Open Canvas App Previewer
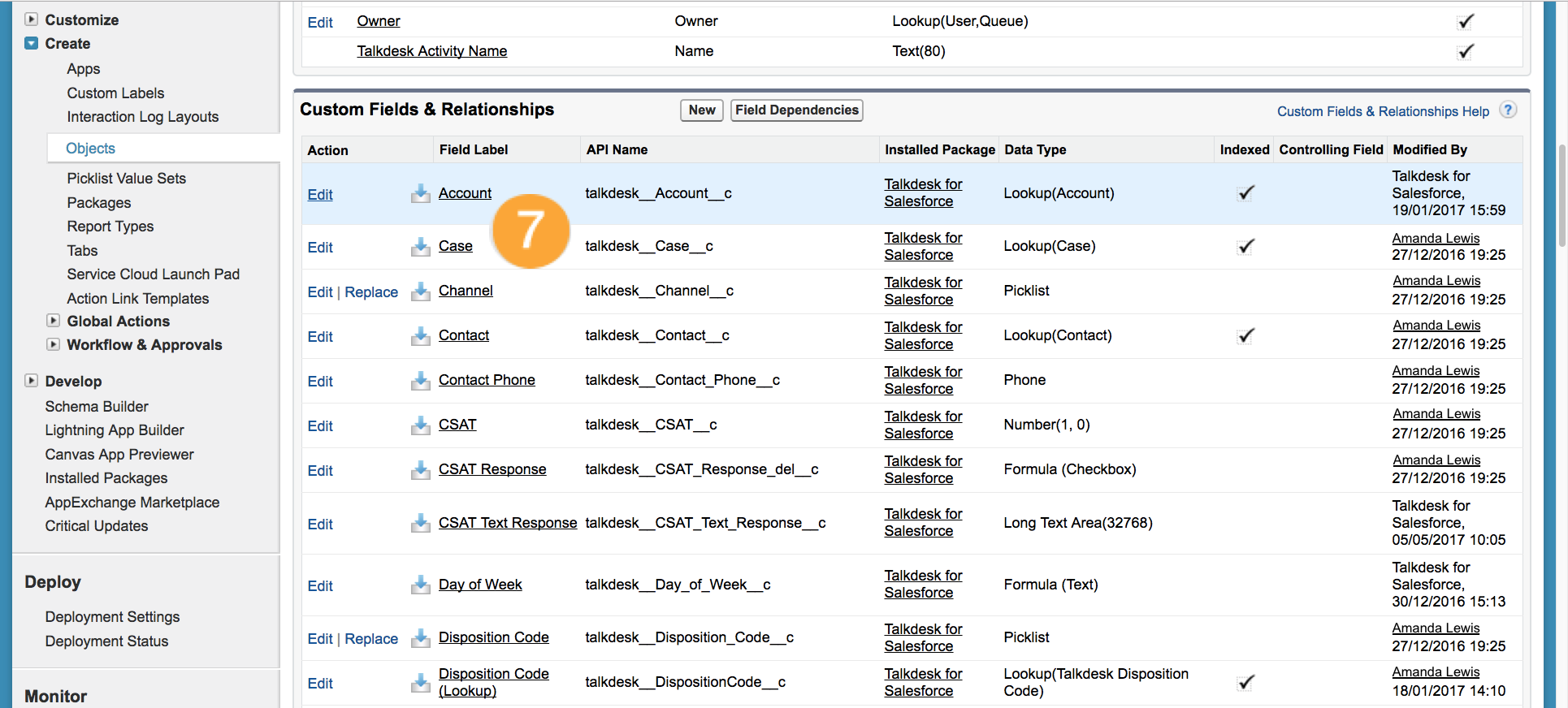The image size is (1568, 708). (x=119, y=455)
